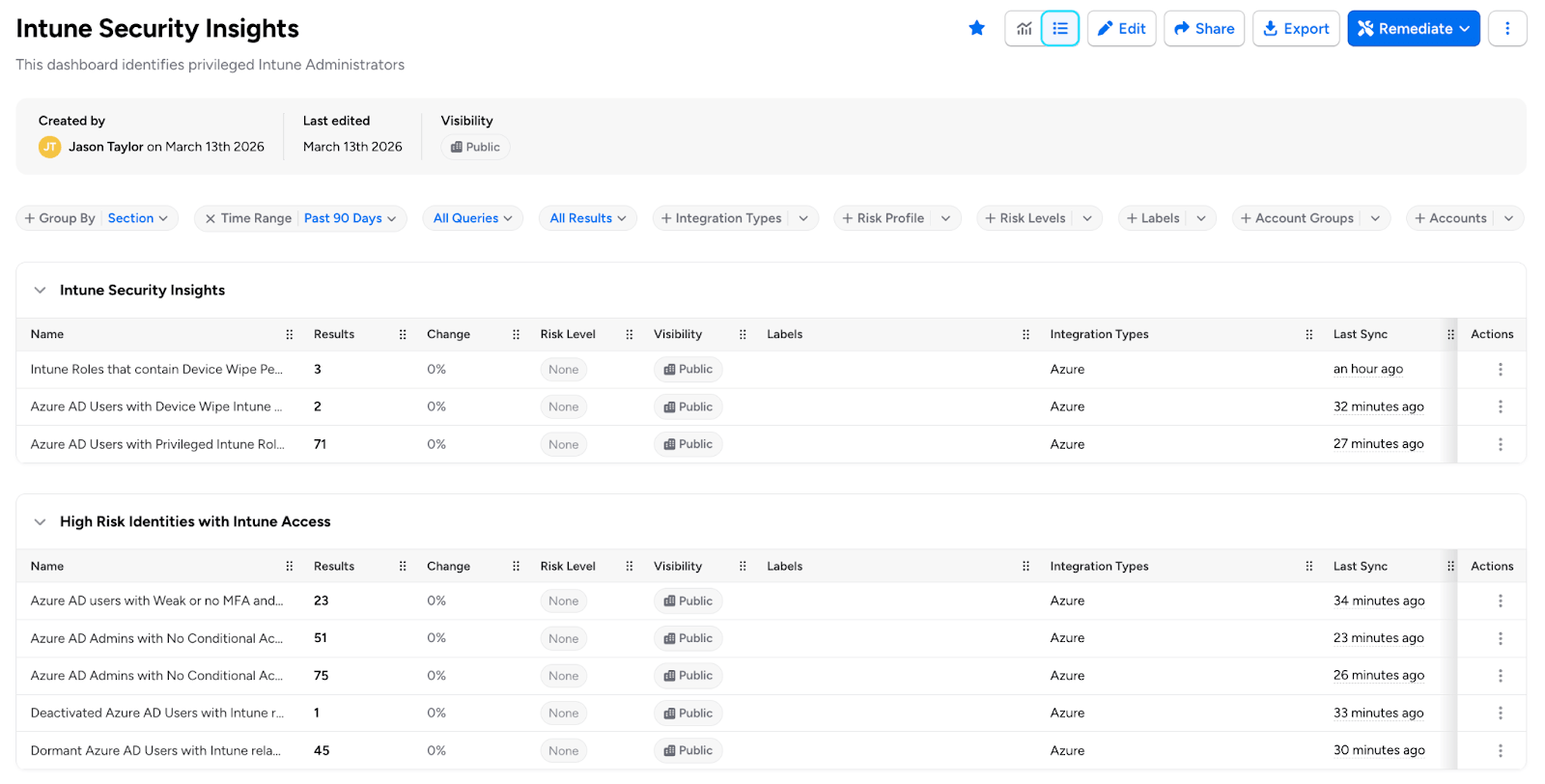Open the All Queries filter dropdown

pyautogui.click(x=472, y=219)
